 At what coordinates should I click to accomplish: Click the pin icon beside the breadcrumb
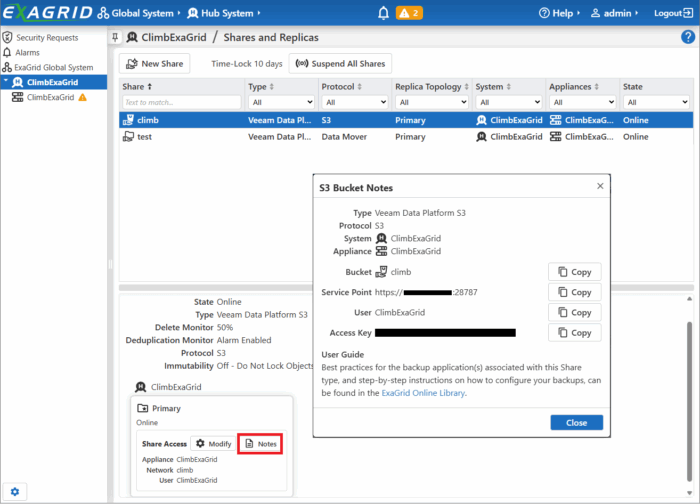[115, 37]
